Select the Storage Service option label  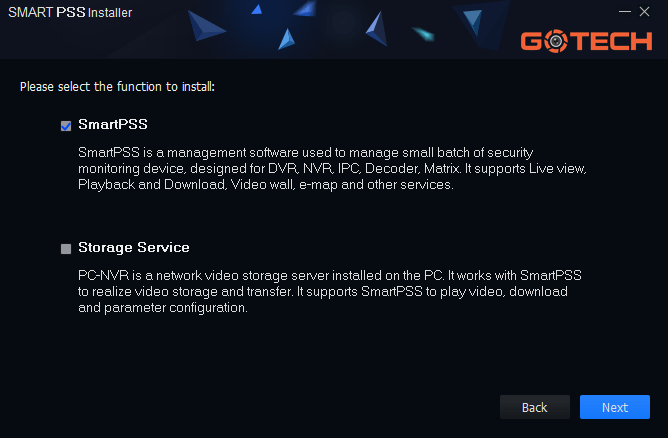(134, 247)
